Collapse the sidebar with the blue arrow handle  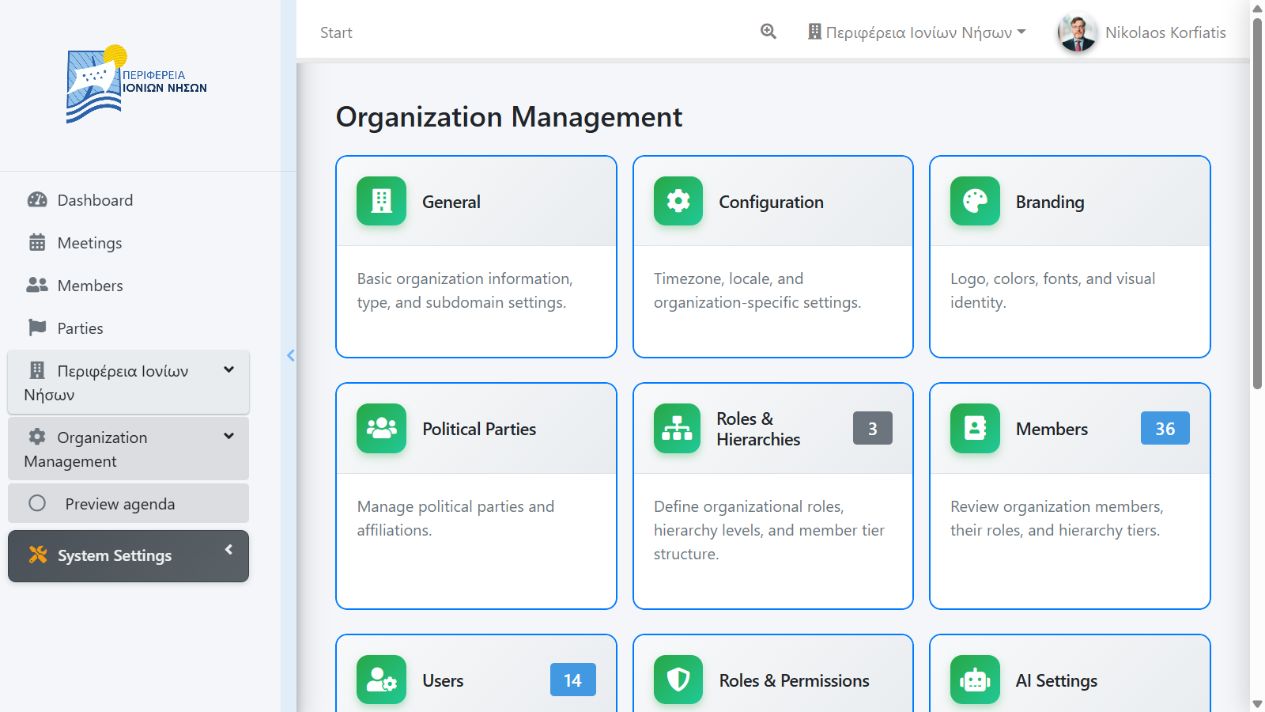[x=290, y=355]
